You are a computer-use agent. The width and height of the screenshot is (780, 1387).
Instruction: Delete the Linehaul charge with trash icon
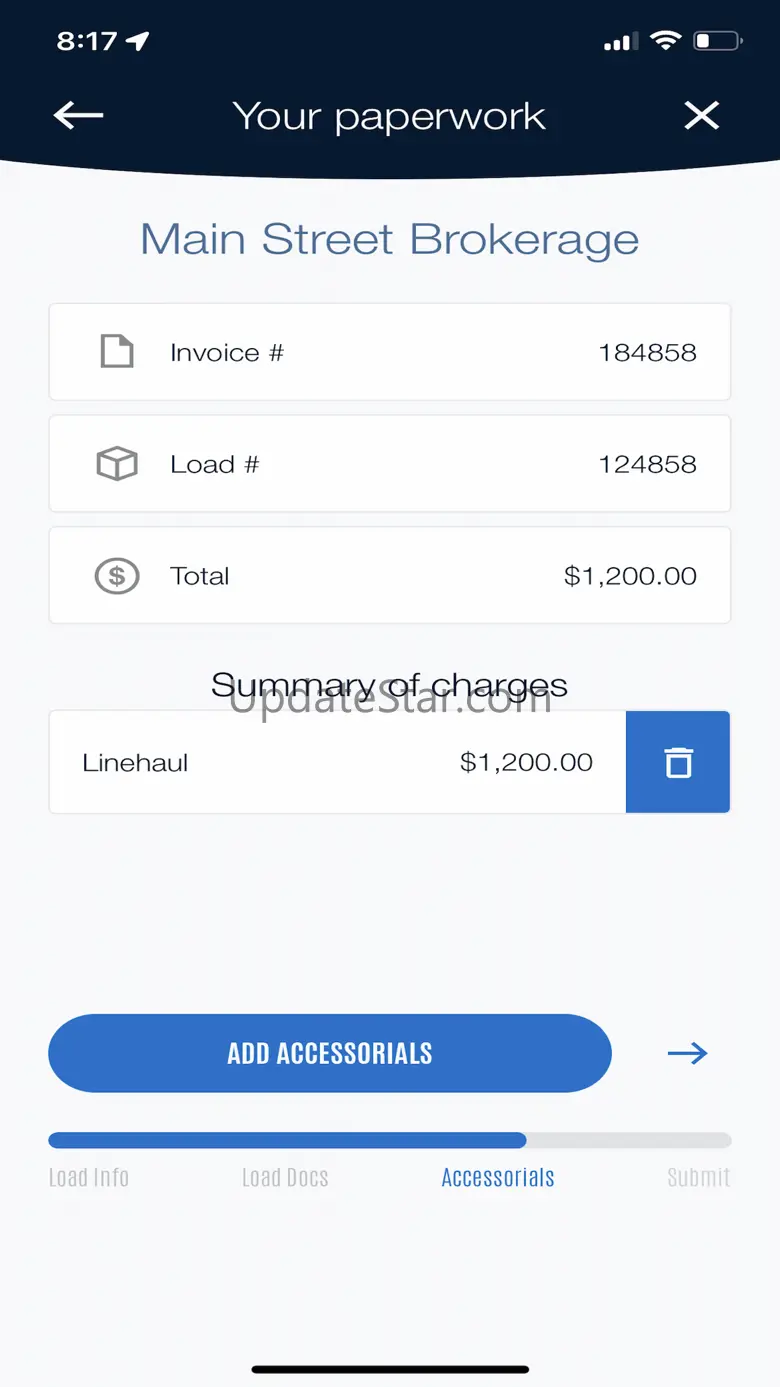coord(678,762)
